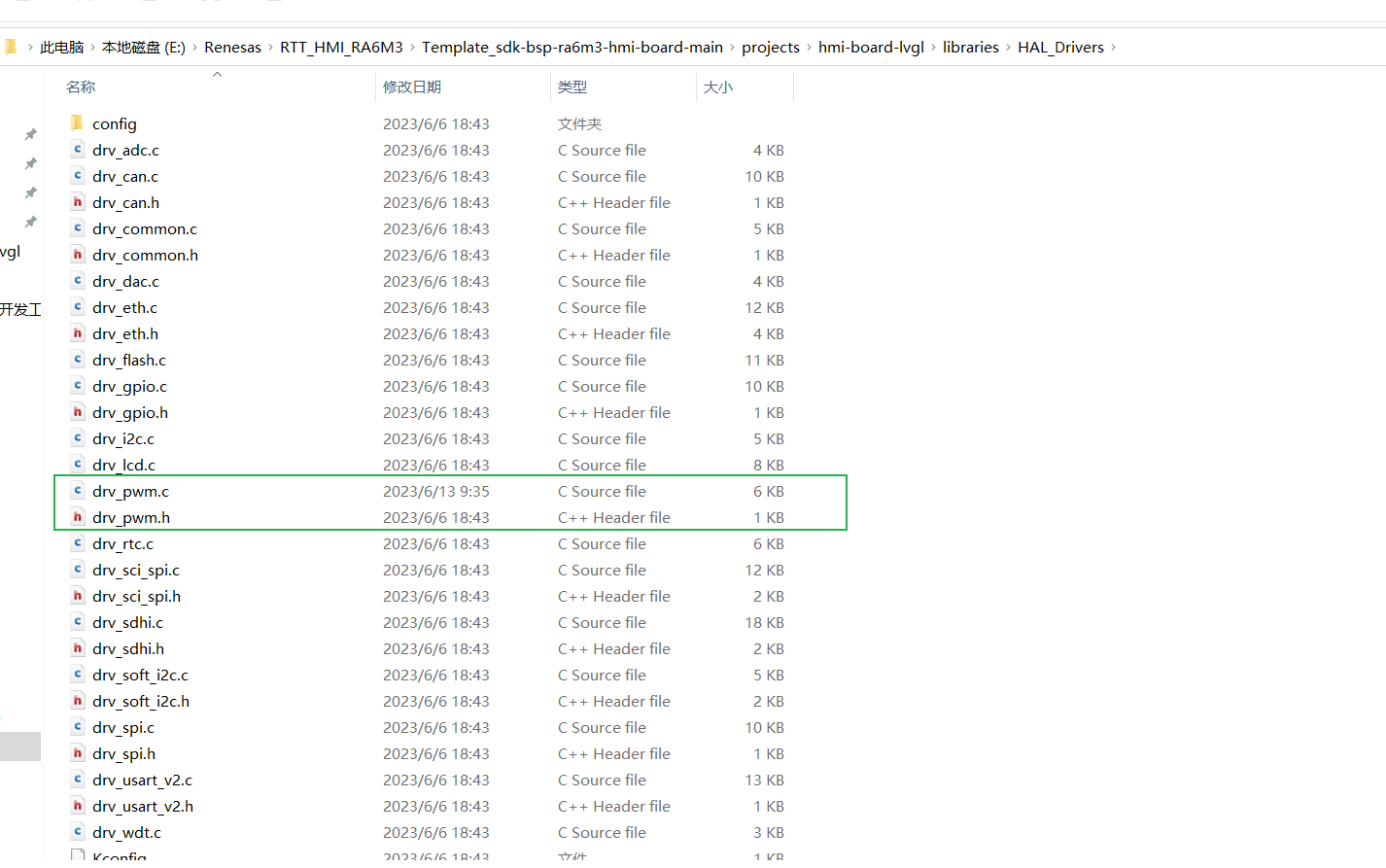Expand the chevron after projects breadcrumb
This screenshot has width=1386, height=868.
coord(809,48)
